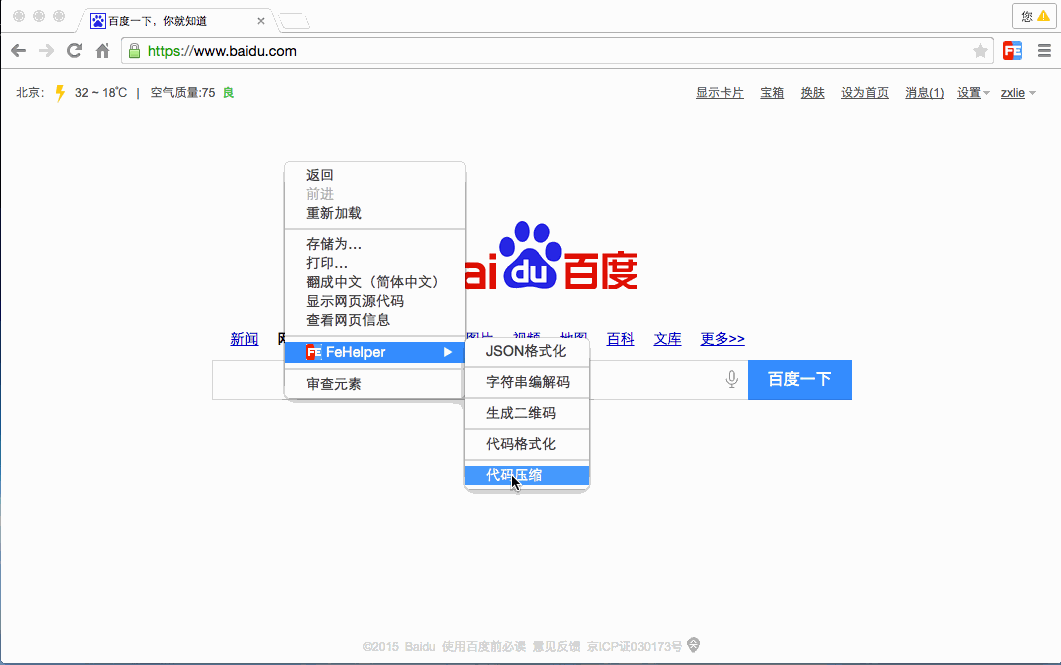Bookmark the page with the star icon
This screenshot has width=1061, height=665.
point(980,51)
